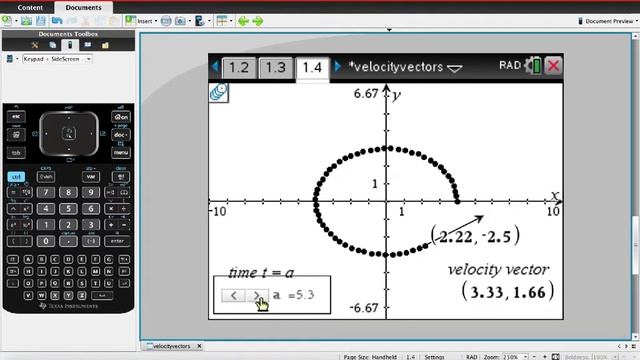Open the Insert menu button

[x=141, y=21]
